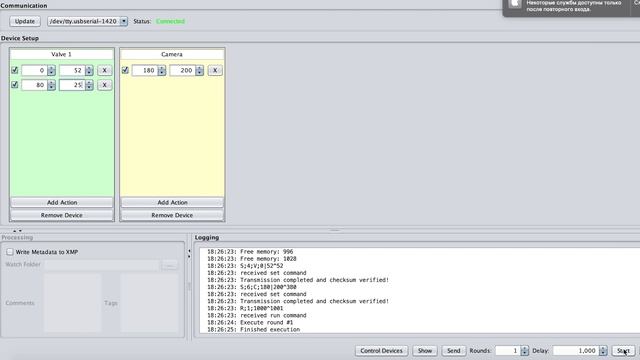Click Camera field showing 180
Screen dimensions: 640x360
point(144,70)
